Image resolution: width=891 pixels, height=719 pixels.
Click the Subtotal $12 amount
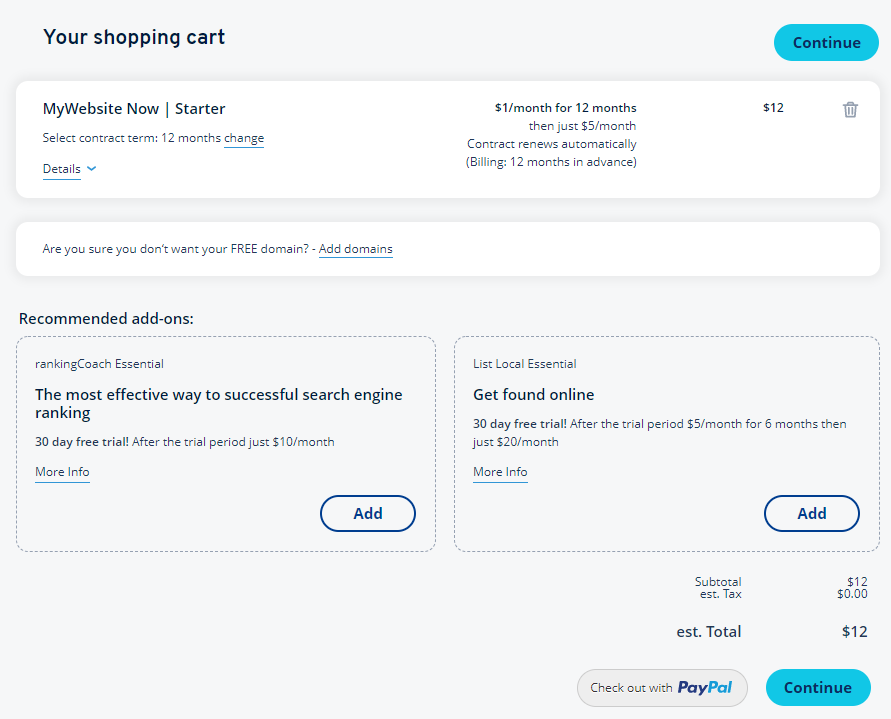(x=857, y=581)
